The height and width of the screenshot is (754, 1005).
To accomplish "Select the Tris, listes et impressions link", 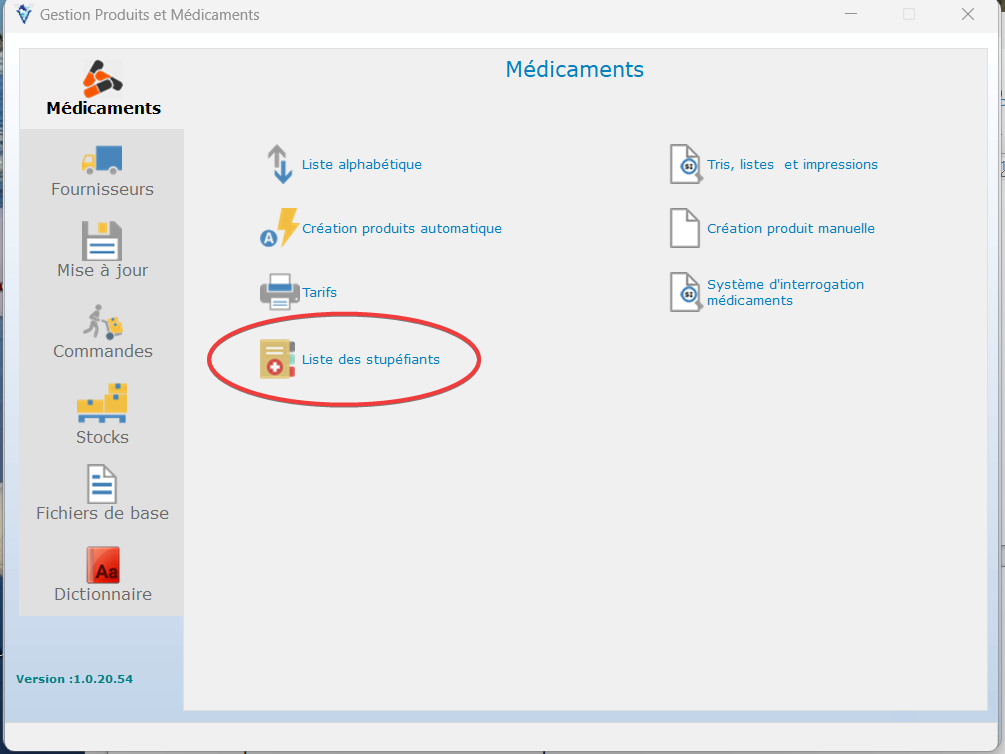I will click(x=792, y=165).
